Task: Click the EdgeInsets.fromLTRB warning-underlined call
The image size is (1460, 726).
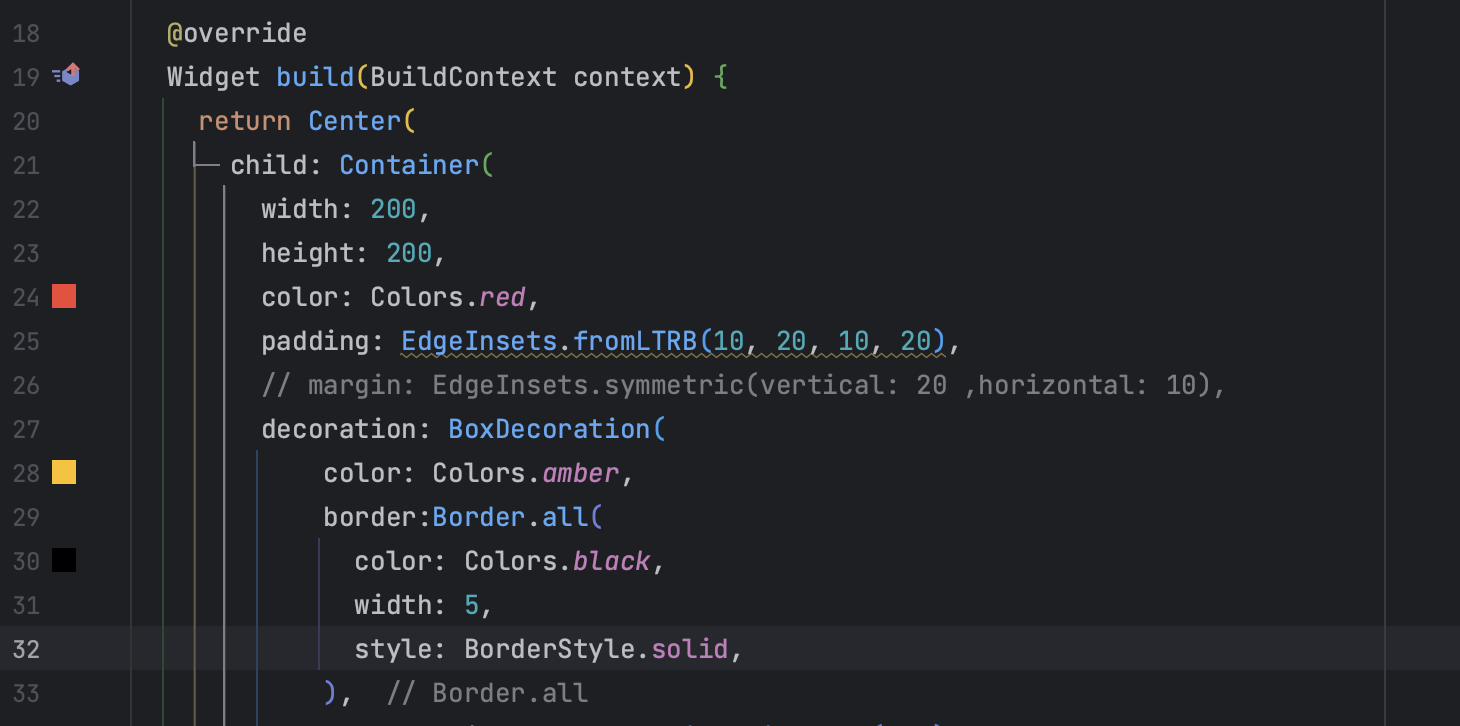Action: tap(674, 341)
